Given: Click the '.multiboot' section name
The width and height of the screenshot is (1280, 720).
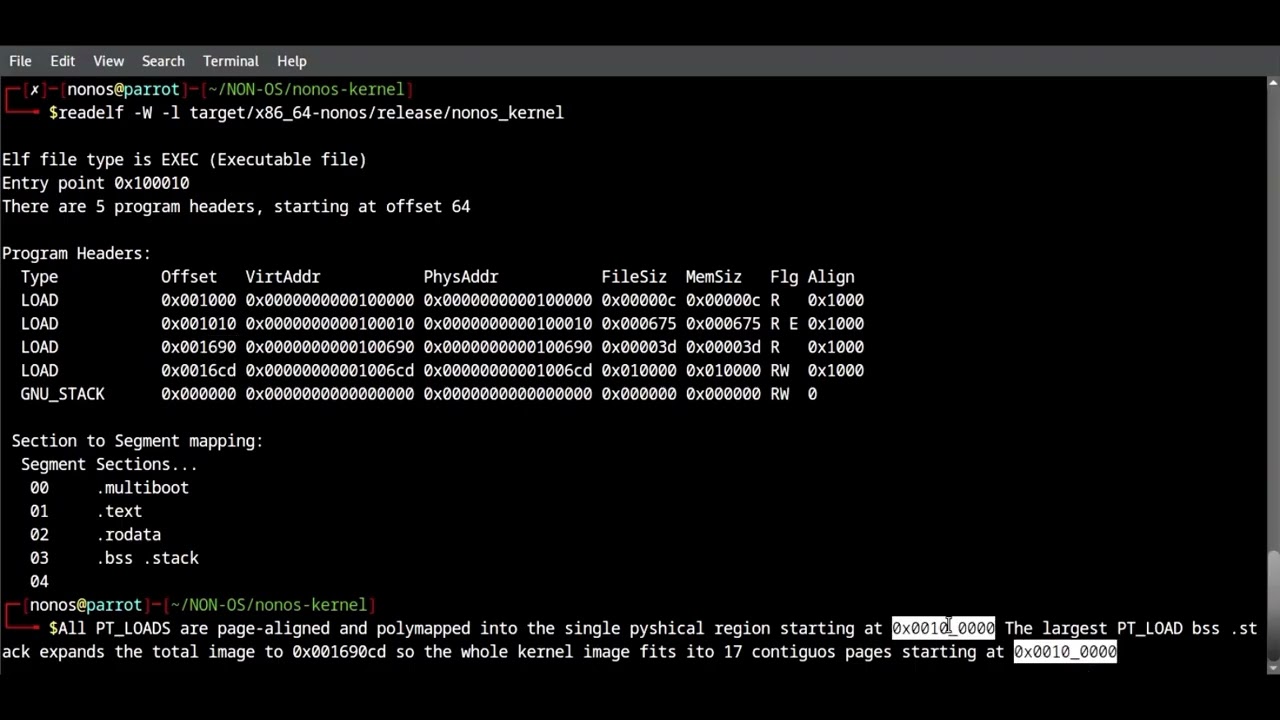Looking at the screenshot, I should 142,488.
